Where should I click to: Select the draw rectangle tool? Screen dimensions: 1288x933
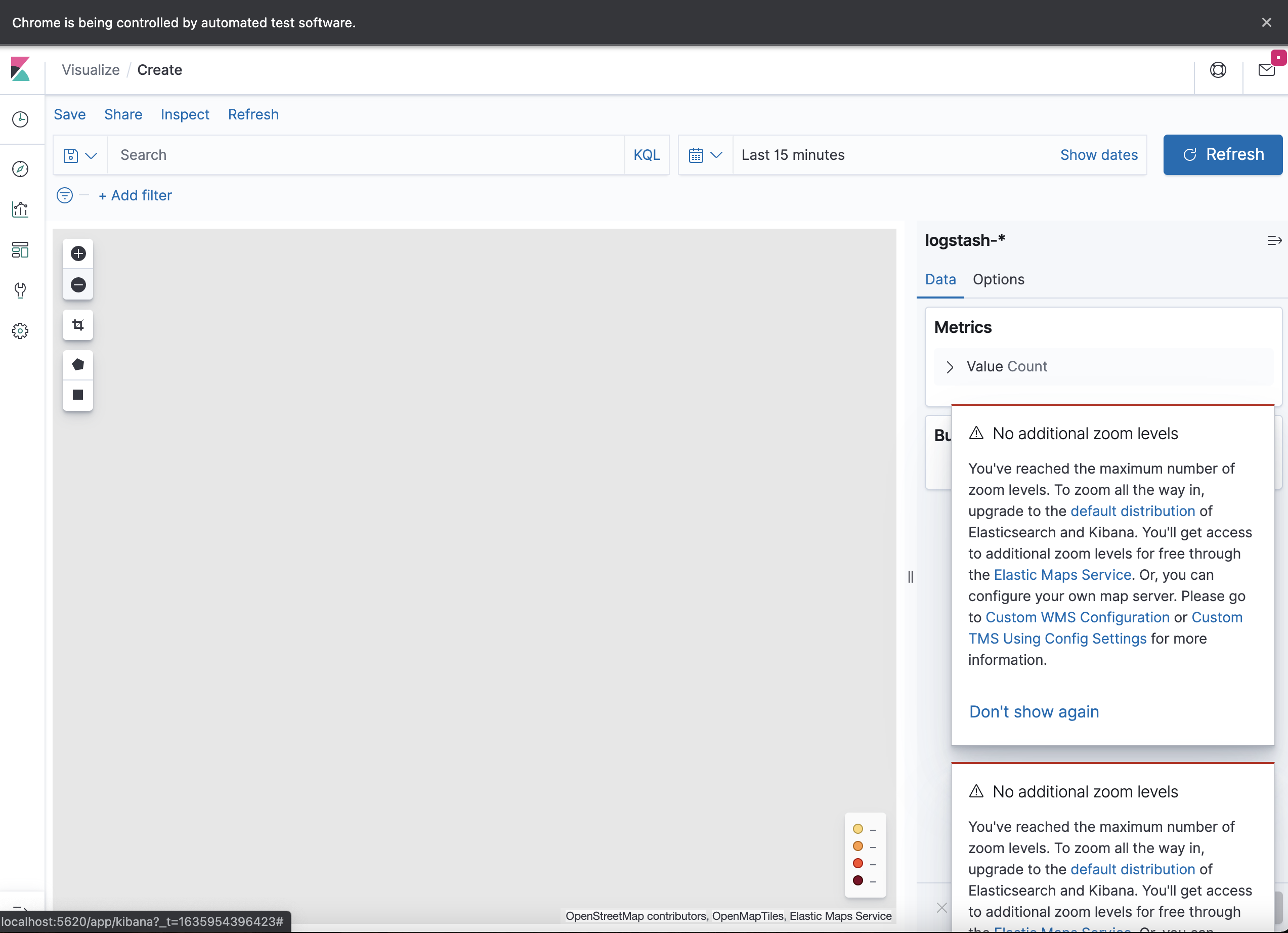(x=78, y=395)
